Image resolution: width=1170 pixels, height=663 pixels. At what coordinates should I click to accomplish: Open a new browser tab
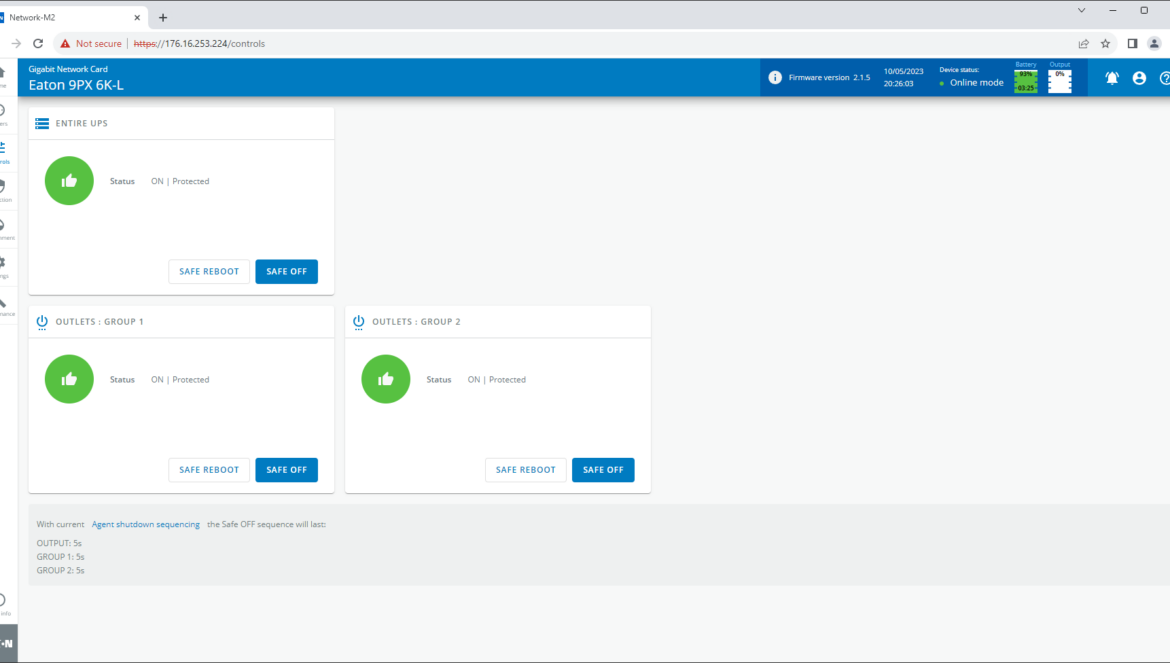tap(163, 17)
